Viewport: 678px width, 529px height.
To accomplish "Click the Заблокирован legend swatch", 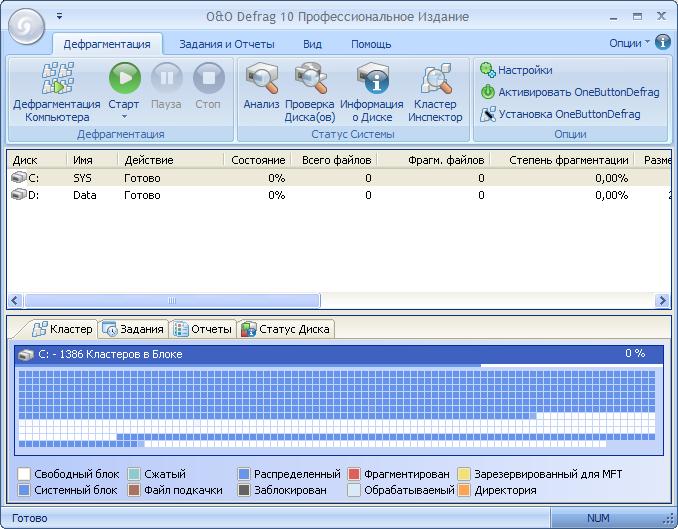I will [244, 490].
